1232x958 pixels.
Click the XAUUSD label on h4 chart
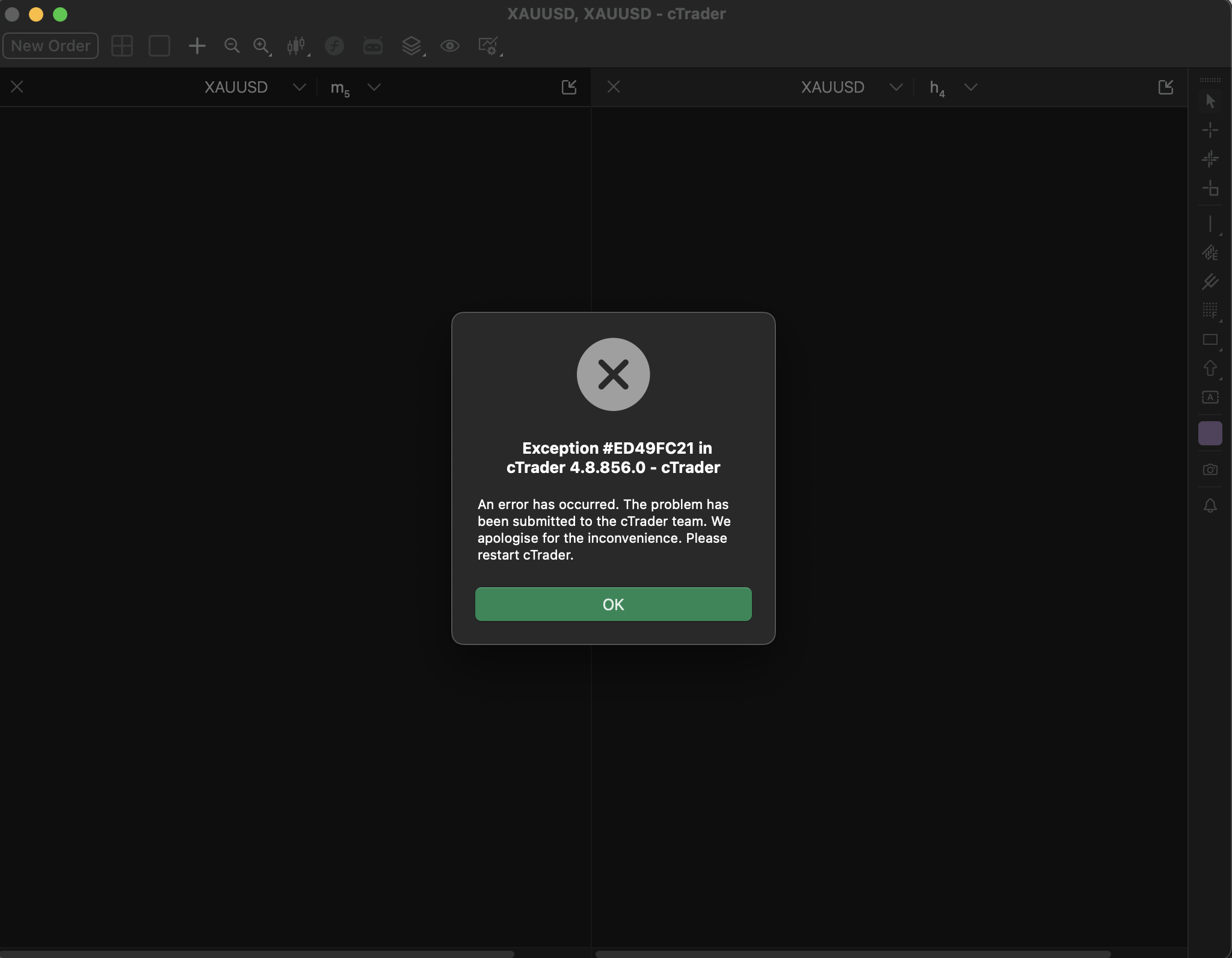(x=833, y=87)
